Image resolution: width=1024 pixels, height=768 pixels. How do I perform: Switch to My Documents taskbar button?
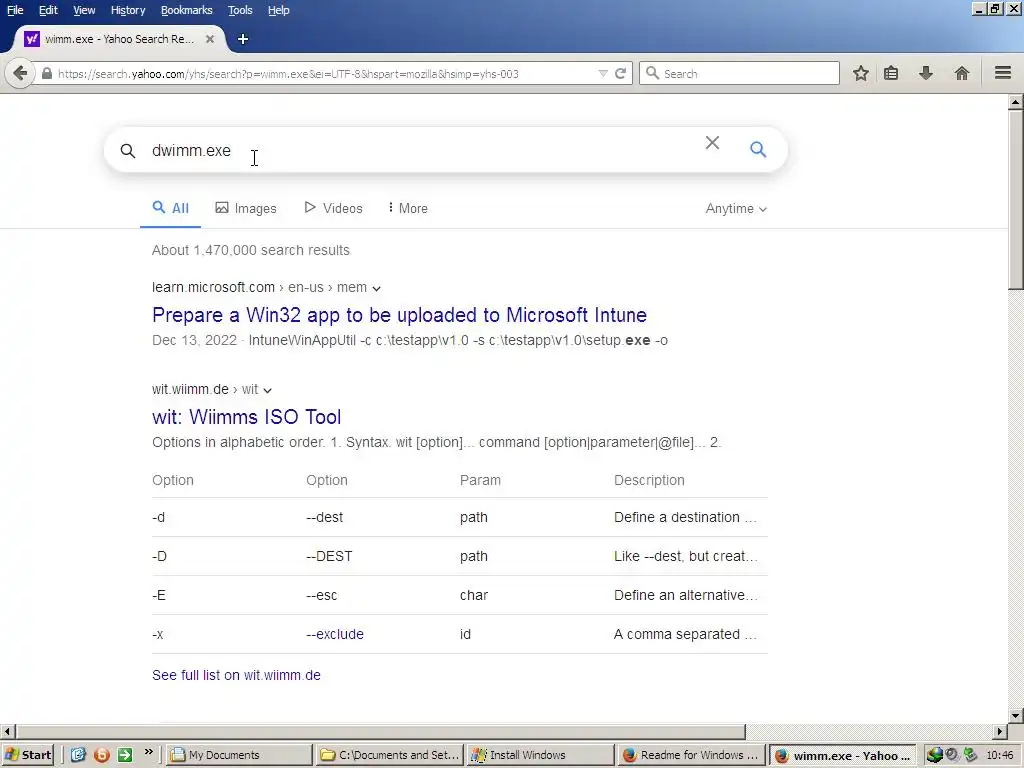click(237, 755)
